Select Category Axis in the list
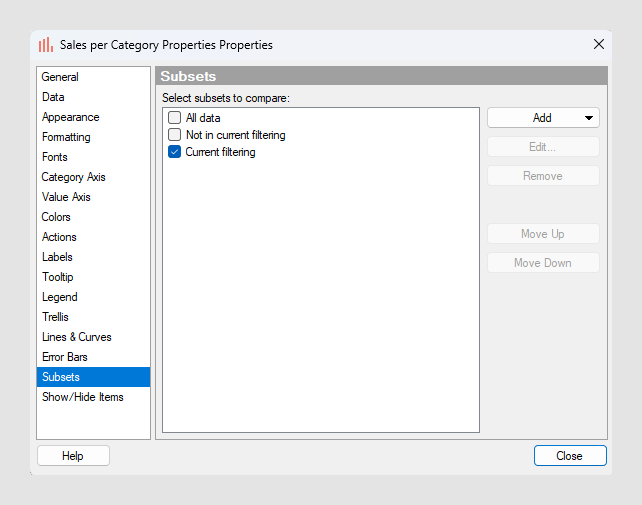This screenshot has width=642, height=505. pos(73,177)
